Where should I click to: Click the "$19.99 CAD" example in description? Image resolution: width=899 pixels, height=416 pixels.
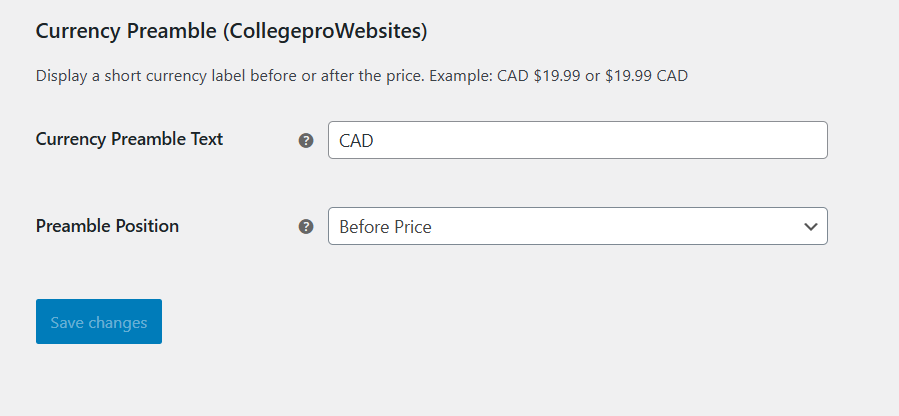tap(646, 76)
